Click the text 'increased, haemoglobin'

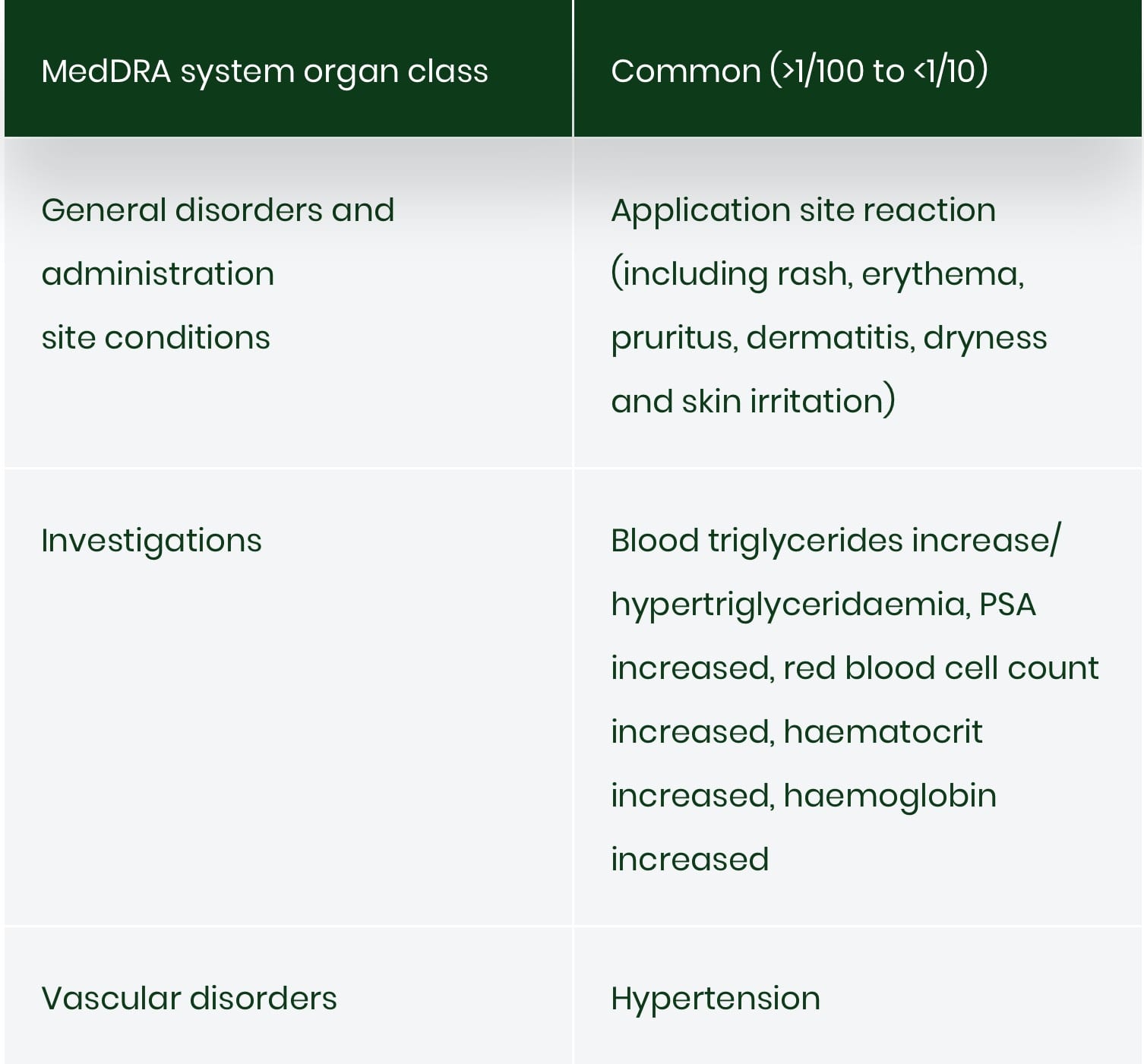click(x=804, y=797)
